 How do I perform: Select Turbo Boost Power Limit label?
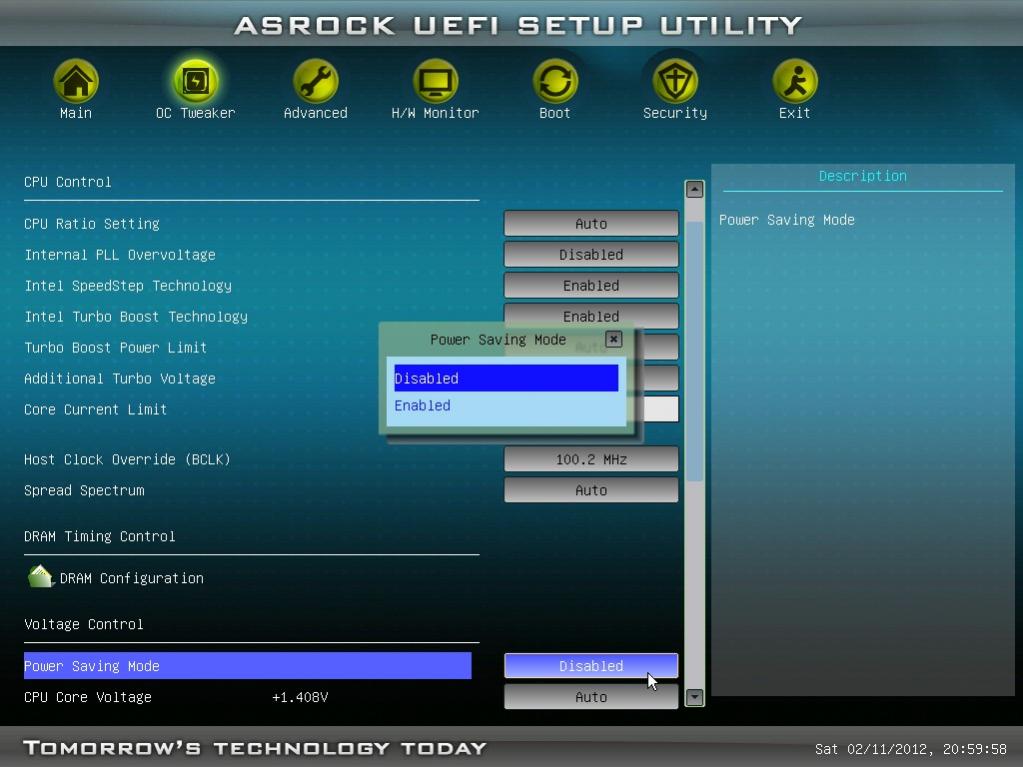pos(115,348)
